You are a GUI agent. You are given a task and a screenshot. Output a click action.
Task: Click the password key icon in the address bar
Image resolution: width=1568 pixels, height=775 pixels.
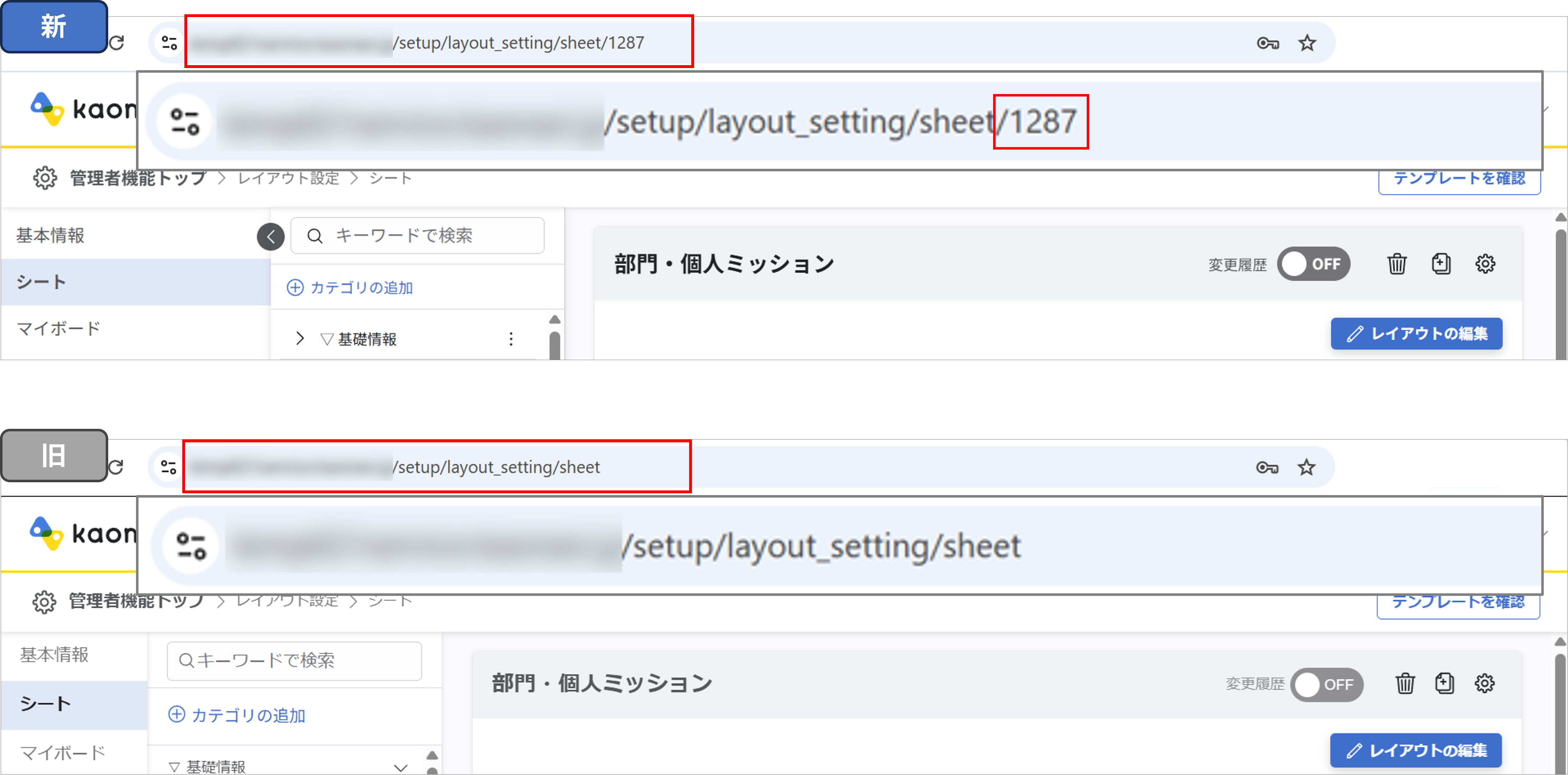pyautogui.click(x=1268, y=43)
